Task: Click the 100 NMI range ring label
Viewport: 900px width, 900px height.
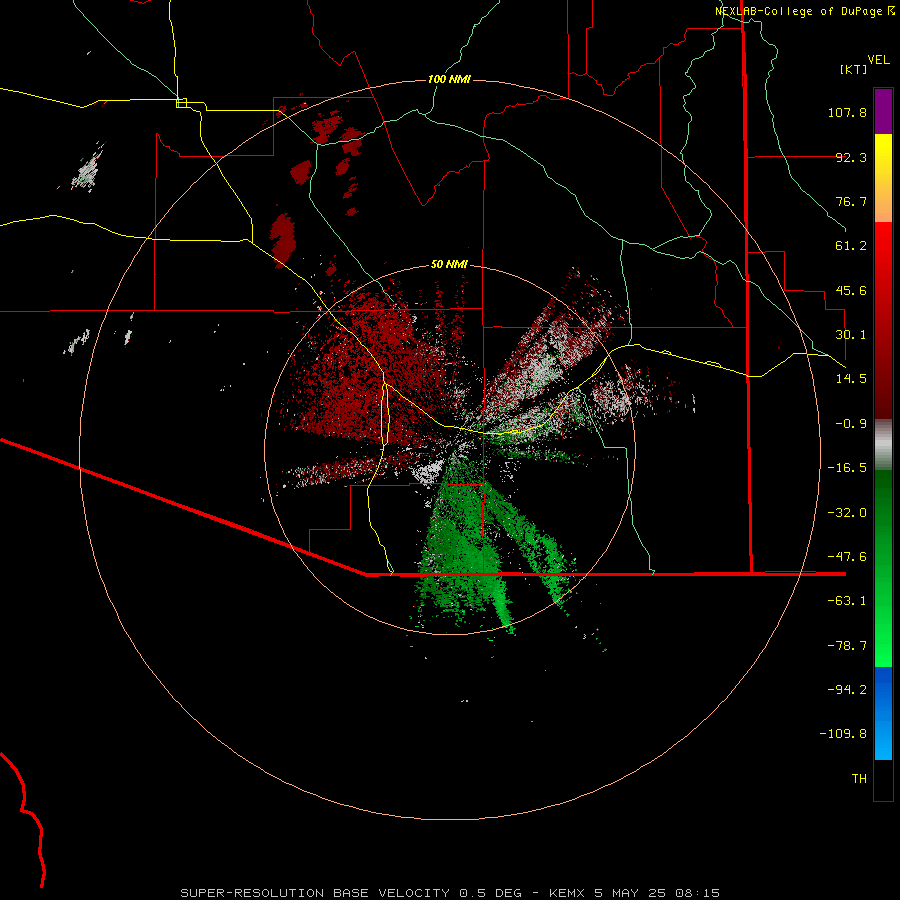Action: [449, 79]
